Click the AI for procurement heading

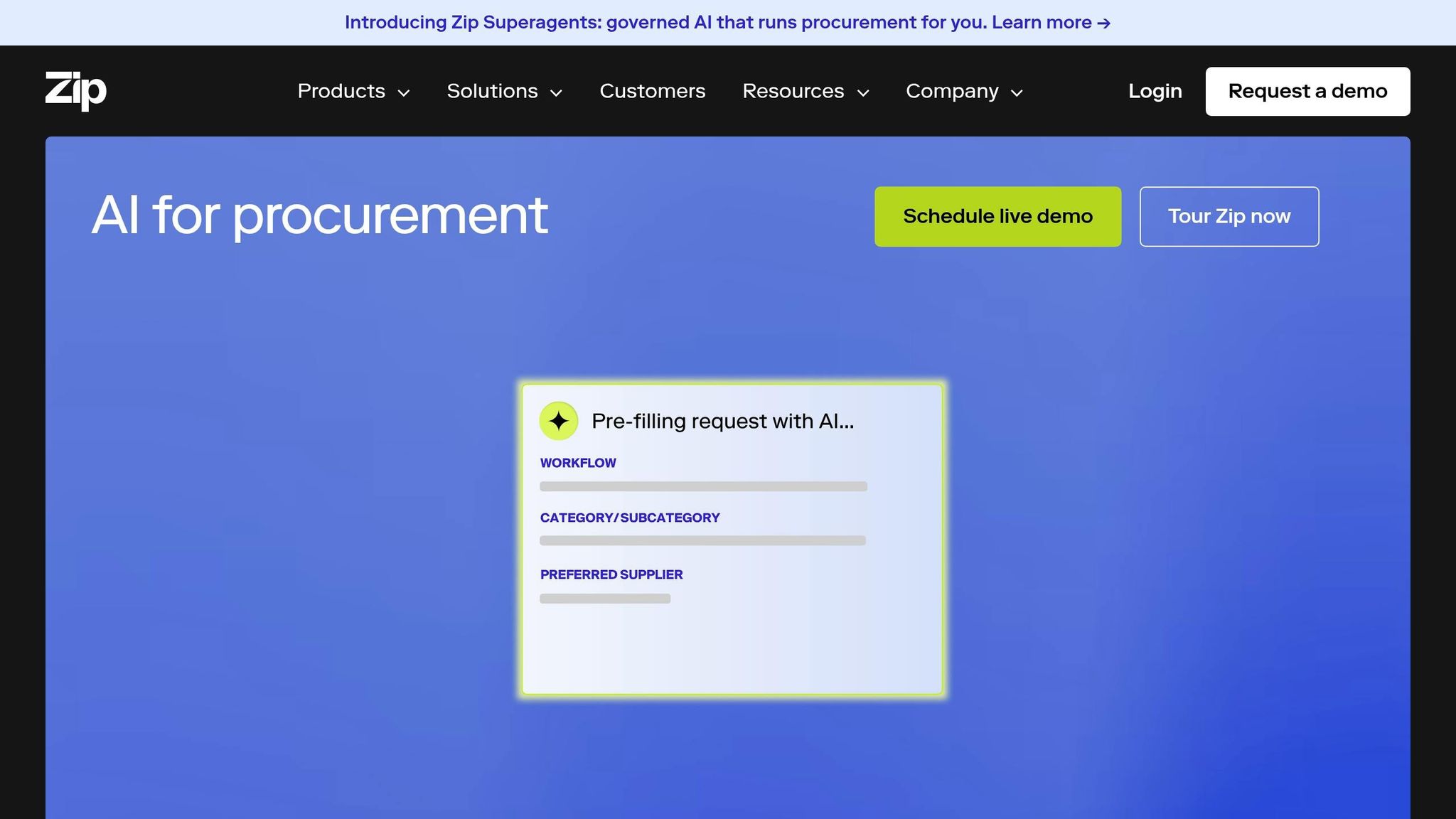(320, 215)
